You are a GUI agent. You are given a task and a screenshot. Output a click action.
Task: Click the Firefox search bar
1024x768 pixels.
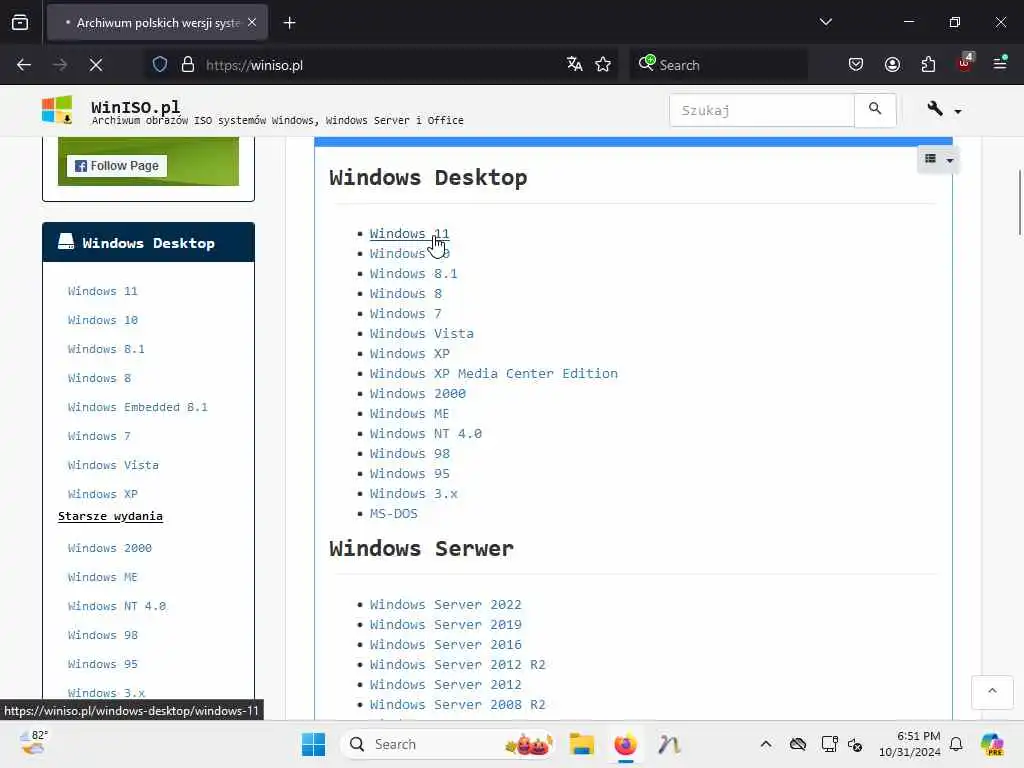tap(718, 65)
